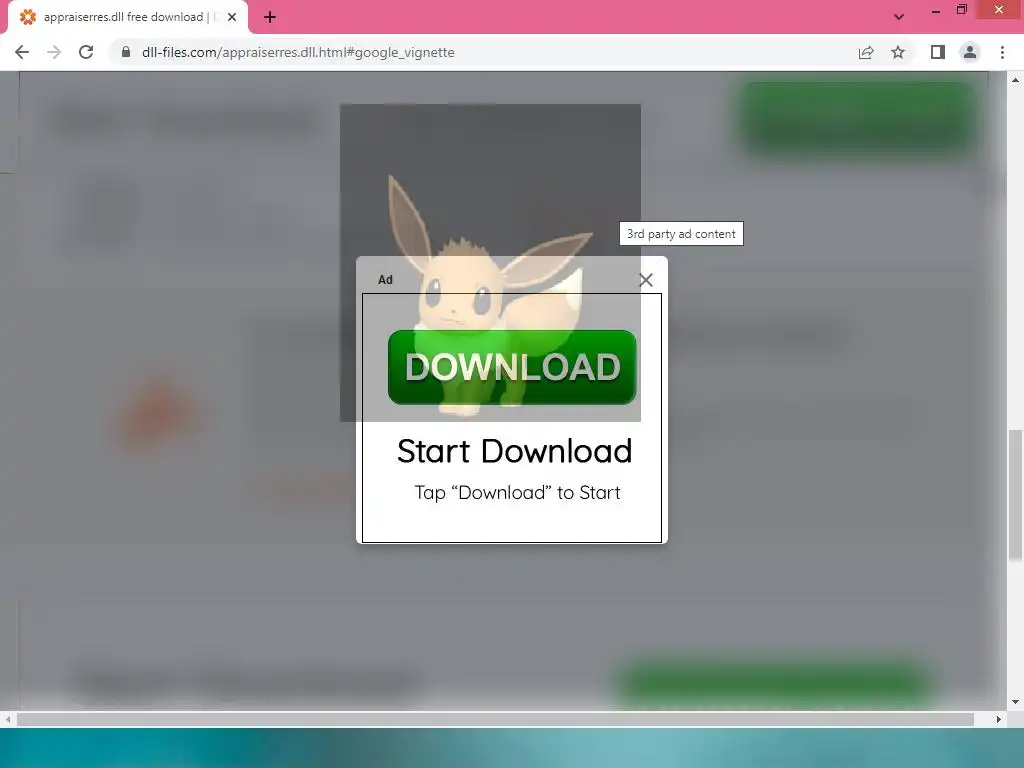Expand the tab search dropdown
1024x768 pixels.
(x=899, y=17)
